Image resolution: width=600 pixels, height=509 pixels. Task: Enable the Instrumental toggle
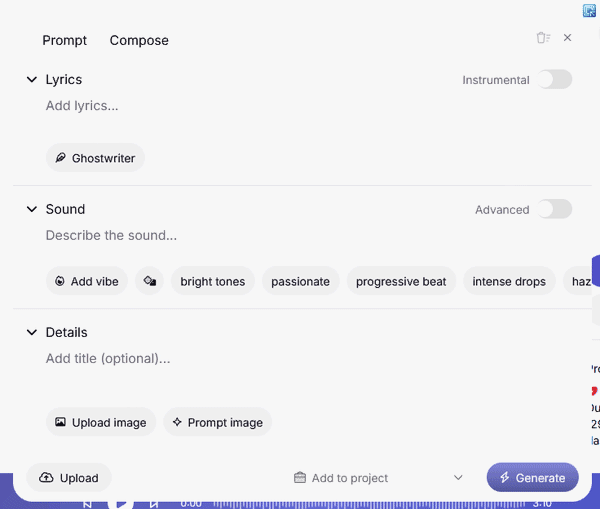click(x=554, y=80)
